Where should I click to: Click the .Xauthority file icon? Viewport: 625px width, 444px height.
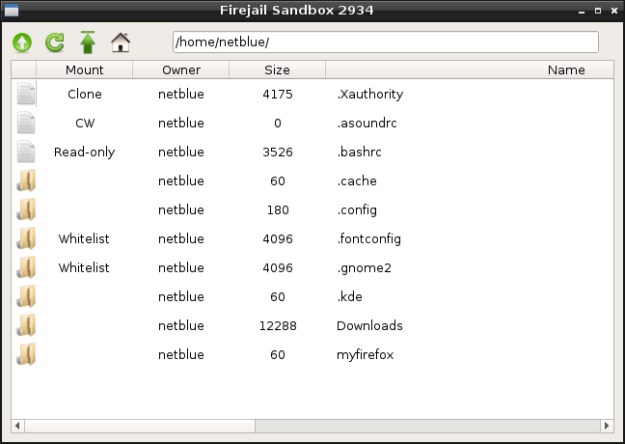tap(26, 94)
